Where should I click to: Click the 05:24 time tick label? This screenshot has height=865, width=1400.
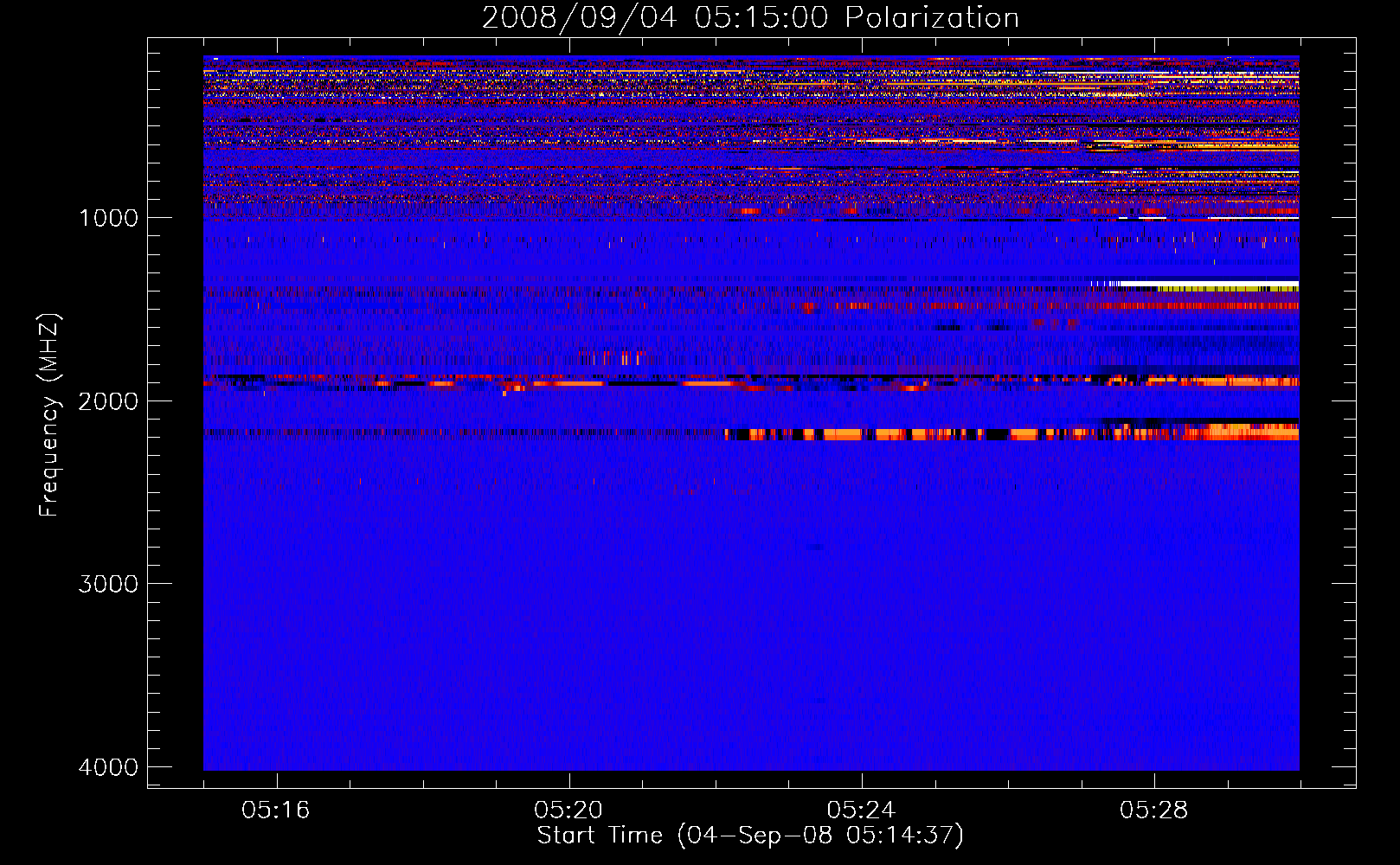[x=861, y=811]
